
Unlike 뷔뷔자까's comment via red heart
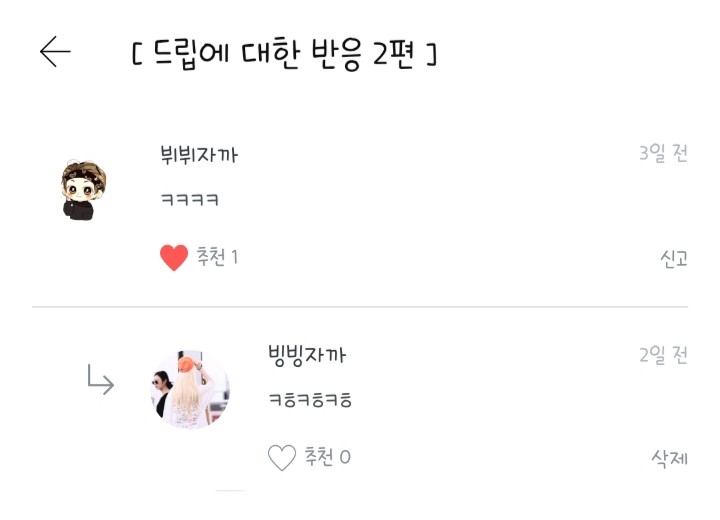pyautogui.click(x=174, y=258)
